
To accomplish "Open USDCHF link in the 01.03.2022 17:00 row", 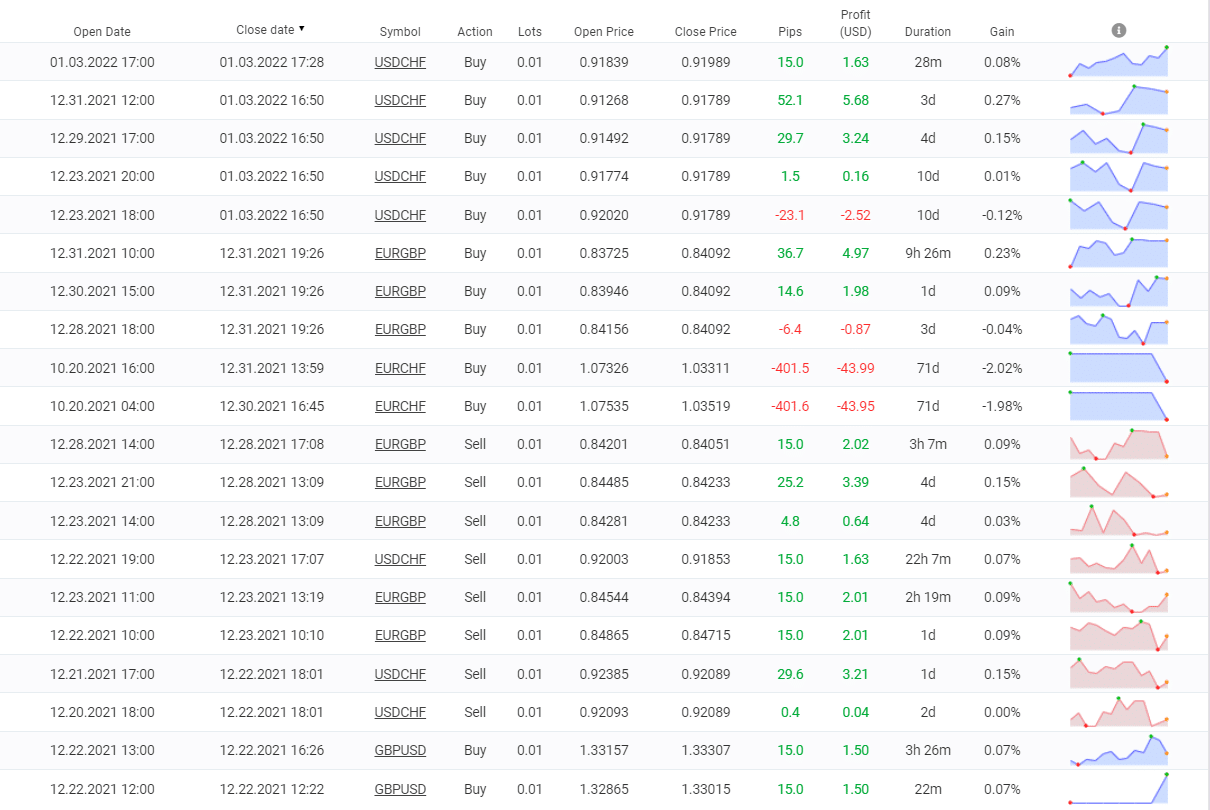I will pos(400,62).
